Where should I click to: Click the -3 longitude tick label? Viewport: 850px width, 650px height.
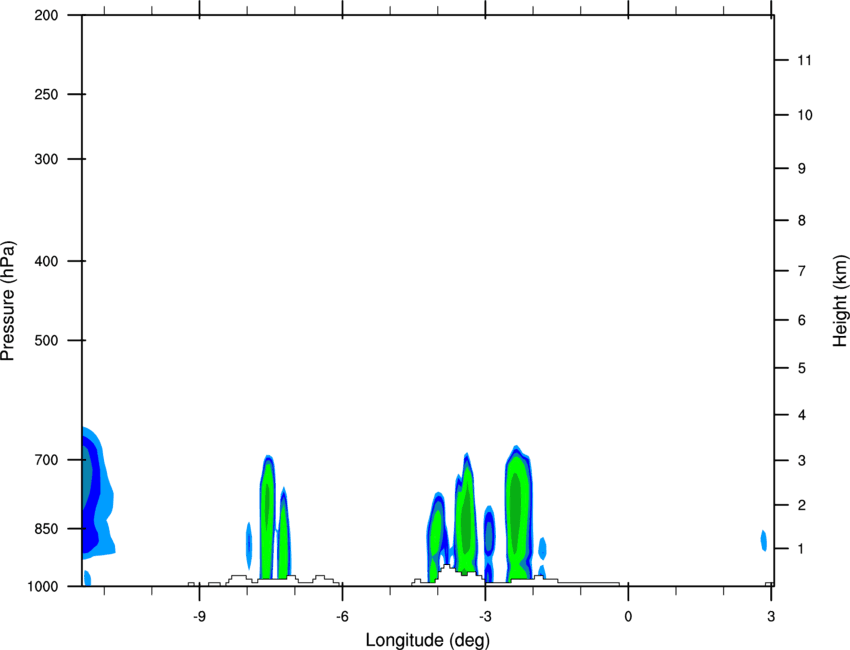pos(485,617)
